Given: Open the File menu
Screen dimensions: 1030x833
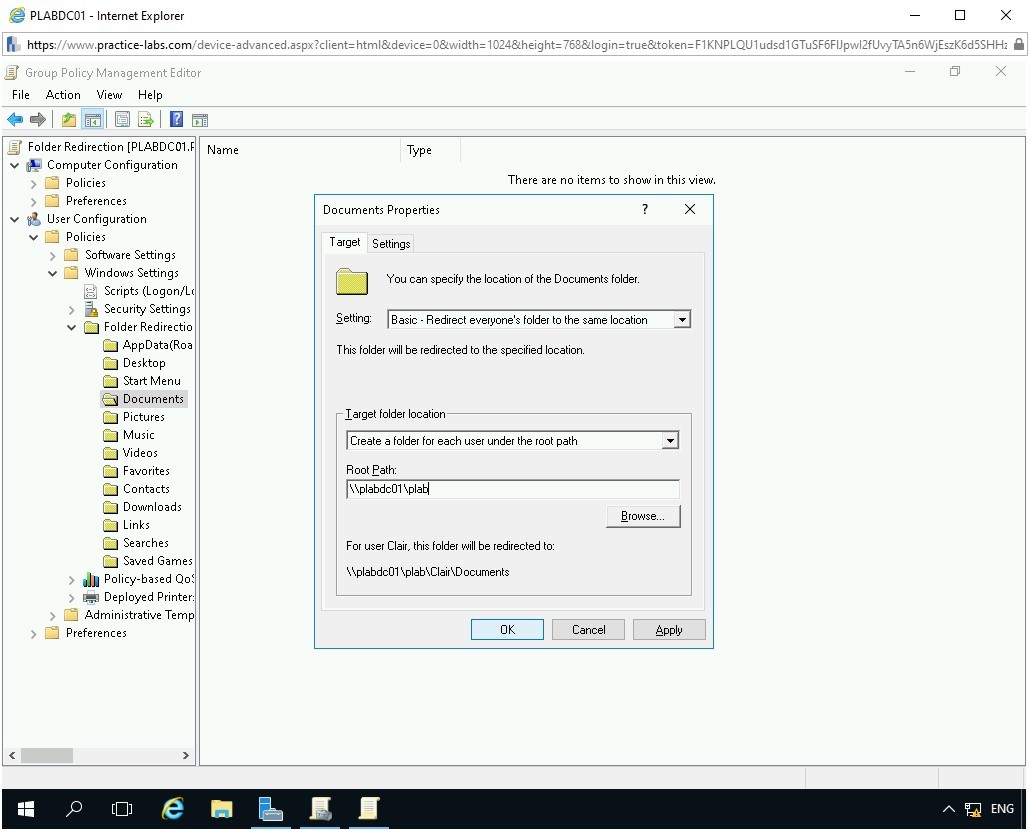Looking at the screenshot, I should tap(20, 95).
